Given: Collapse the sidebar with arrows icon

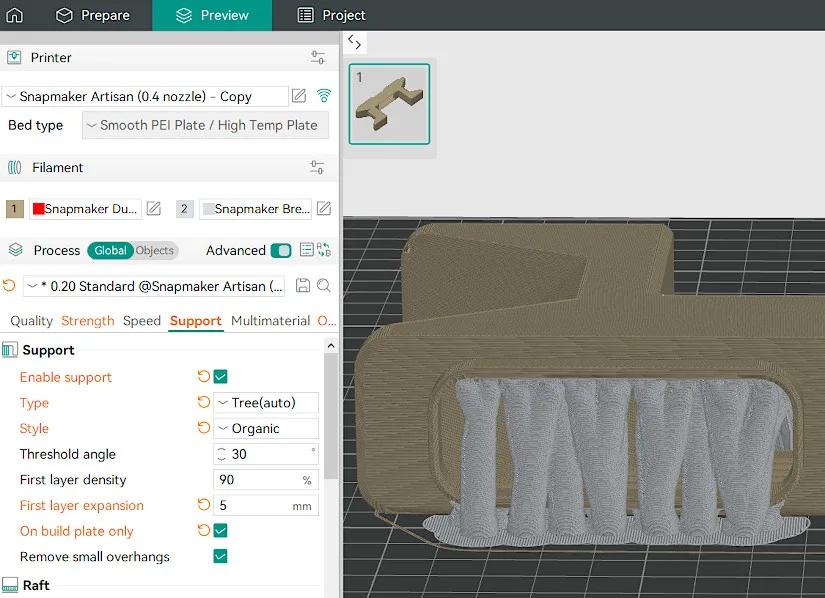Looking at the screenshot, I should pyautogui.click(x=355, y=42).
